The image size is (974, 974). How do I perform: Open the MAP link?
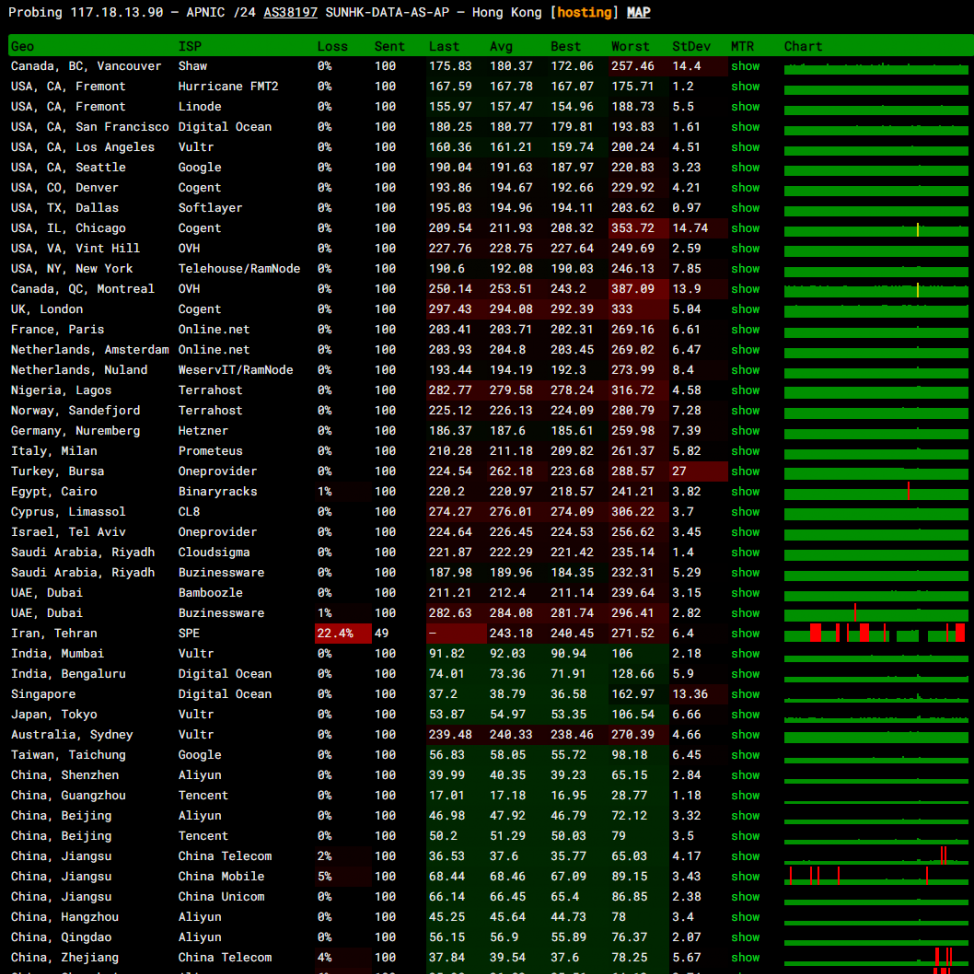639,12
